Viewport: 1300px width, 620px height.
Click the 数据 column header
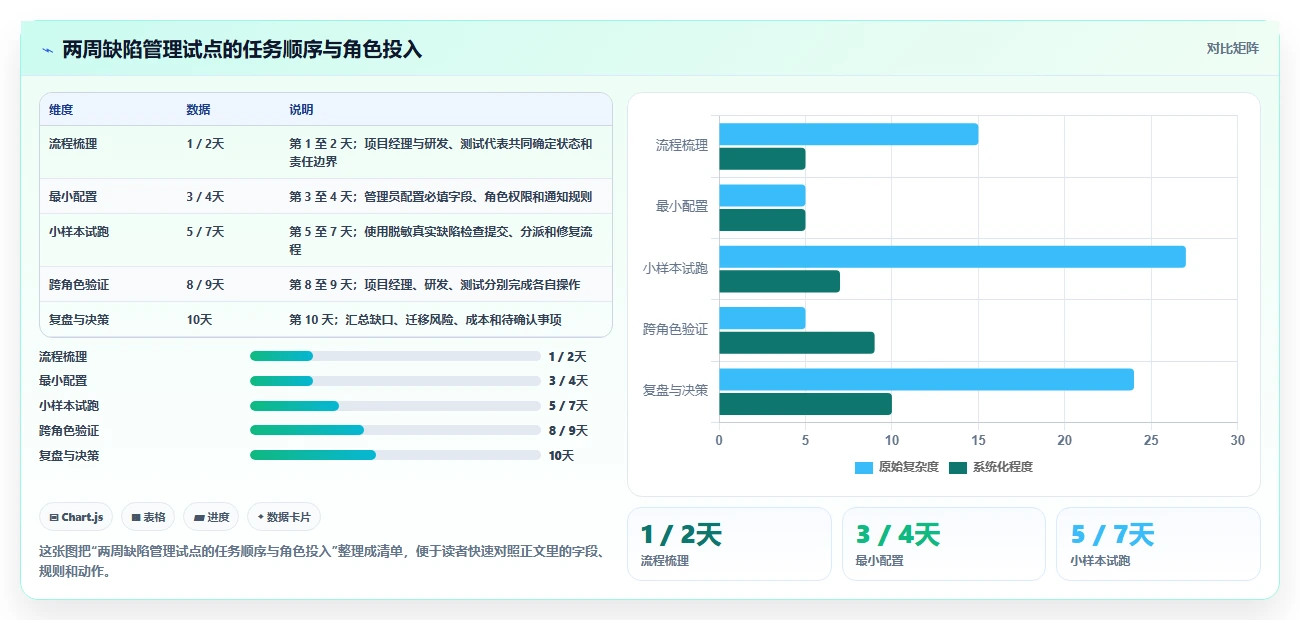[198, 109]
